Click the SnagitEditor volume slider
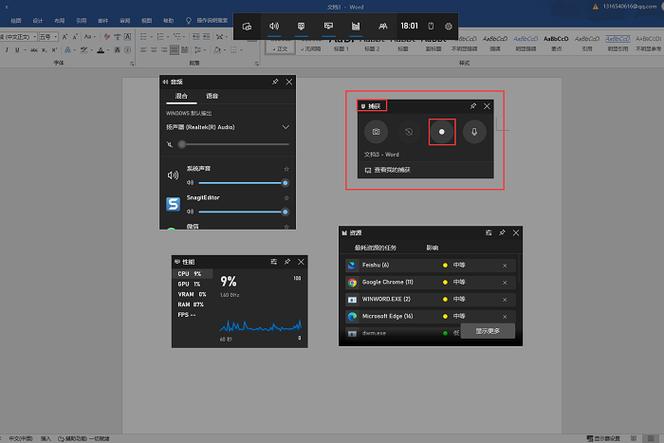Viewport: 664px width, 443px height. point(242,211)
